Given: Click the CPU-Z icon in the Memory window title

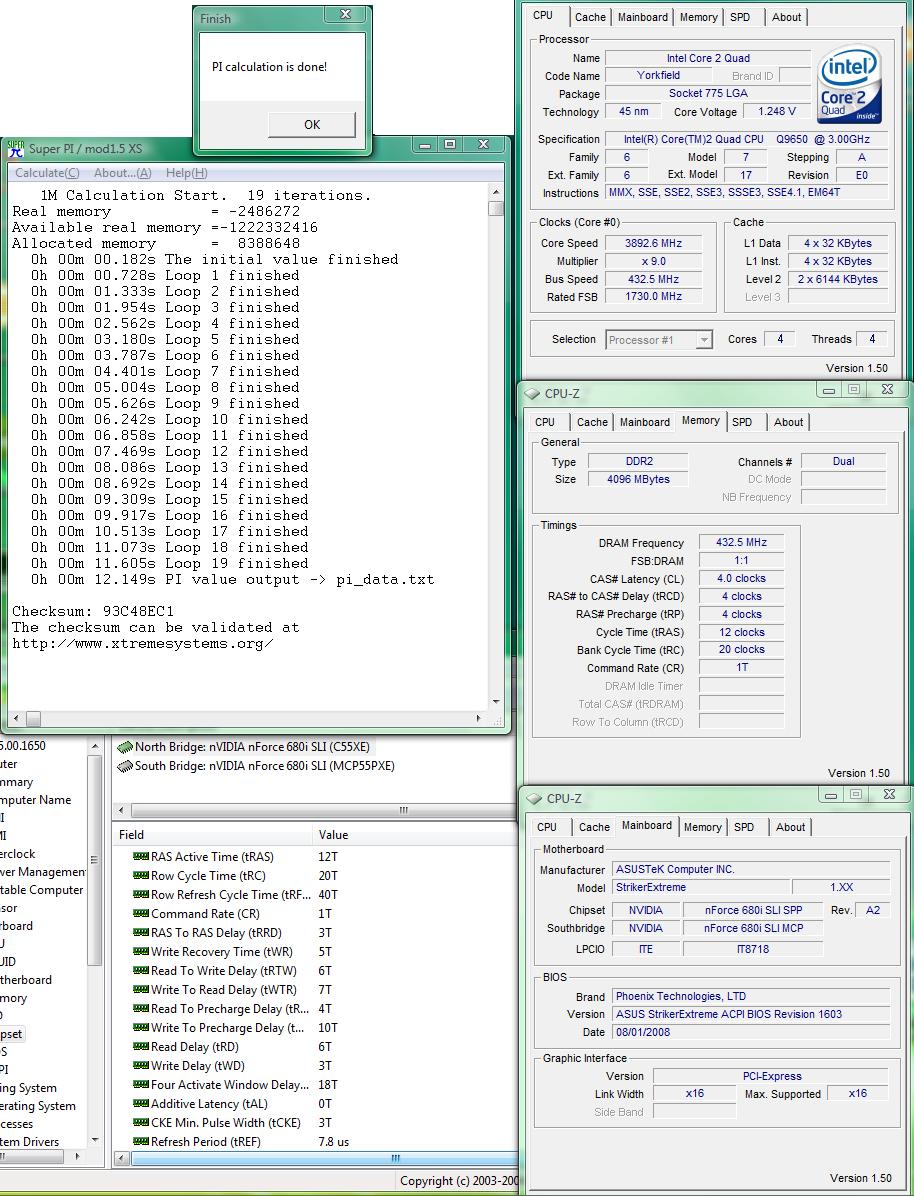Looking at the screenshot, I should point(533,394).
